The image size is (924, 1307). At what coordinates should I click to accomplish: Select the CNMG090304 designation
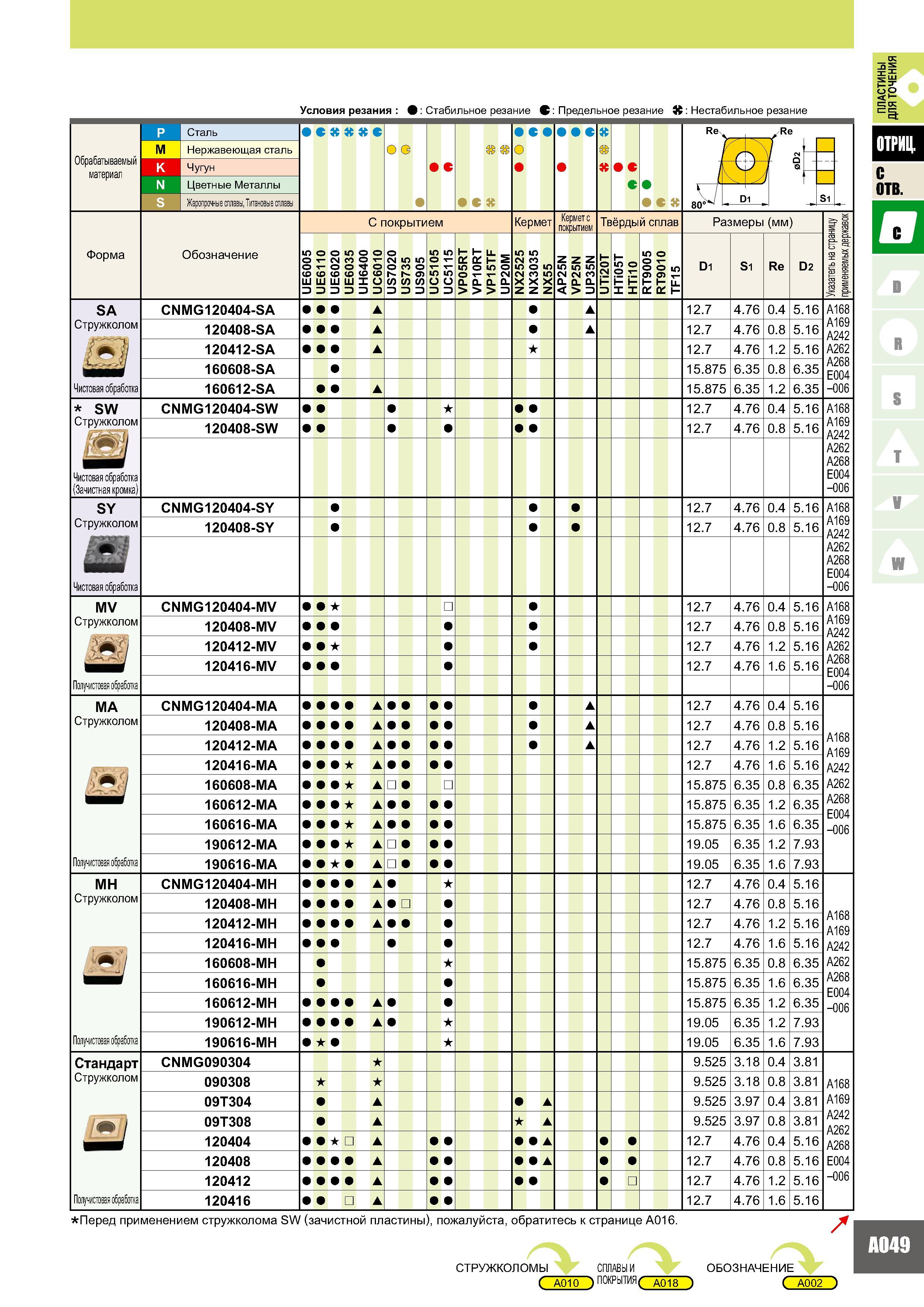click(x=206, y=1063)
